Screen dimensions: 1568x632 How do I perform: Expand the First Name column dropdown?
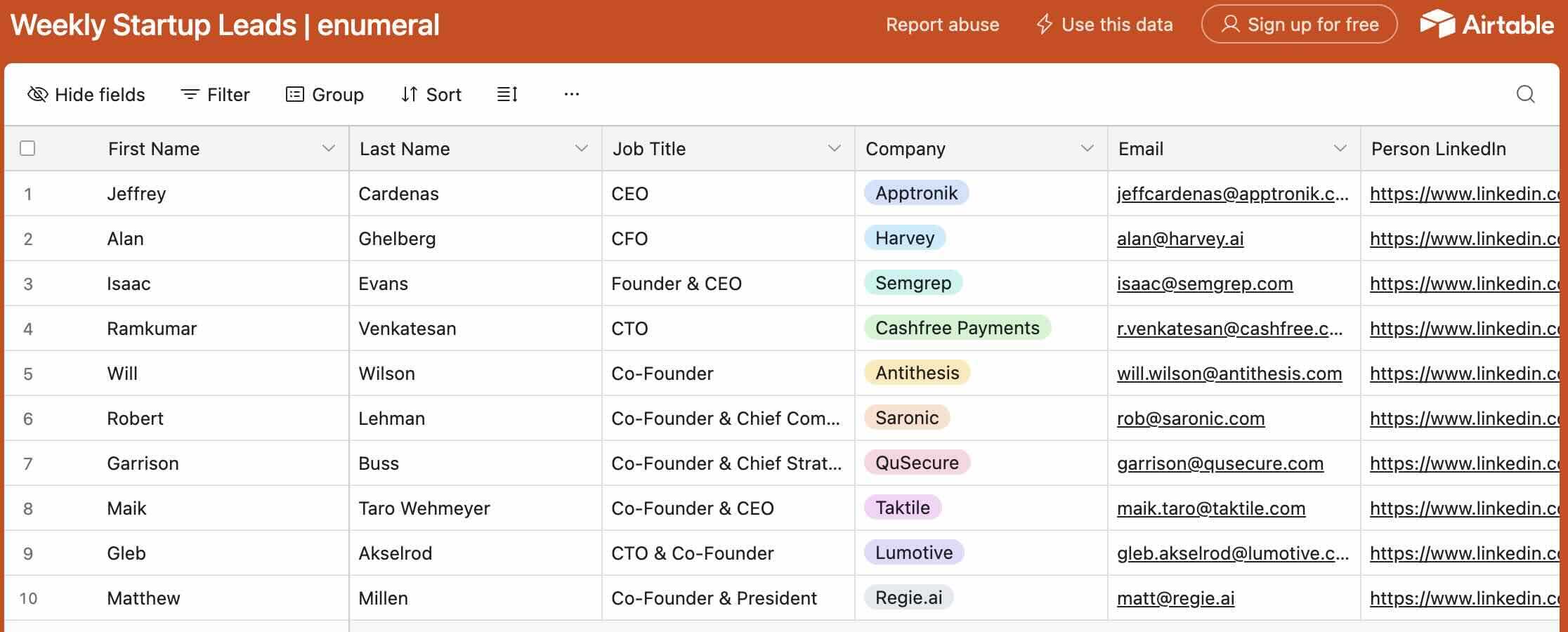point(328,148)
